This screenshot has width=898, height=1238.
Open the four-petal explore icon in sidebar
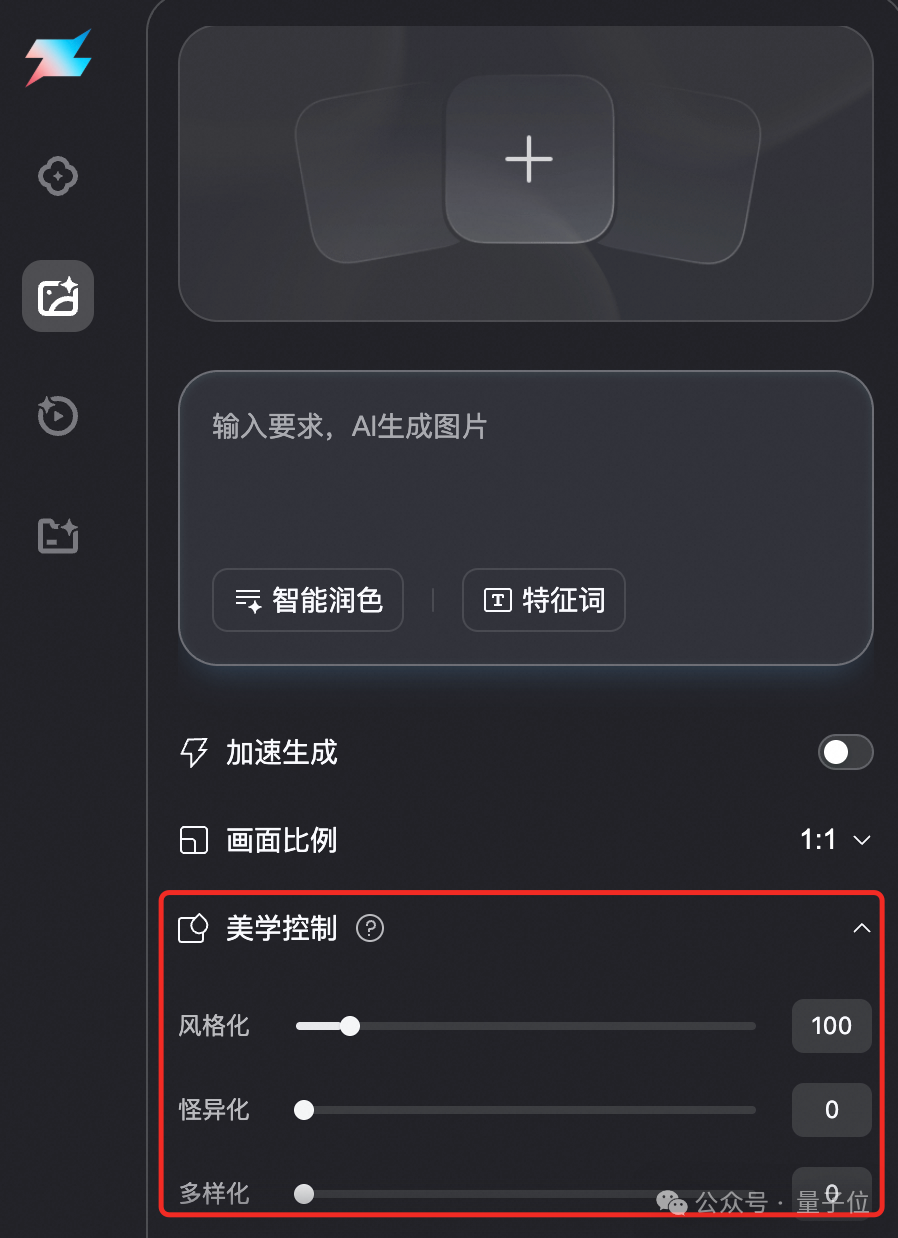coord(58,177)
